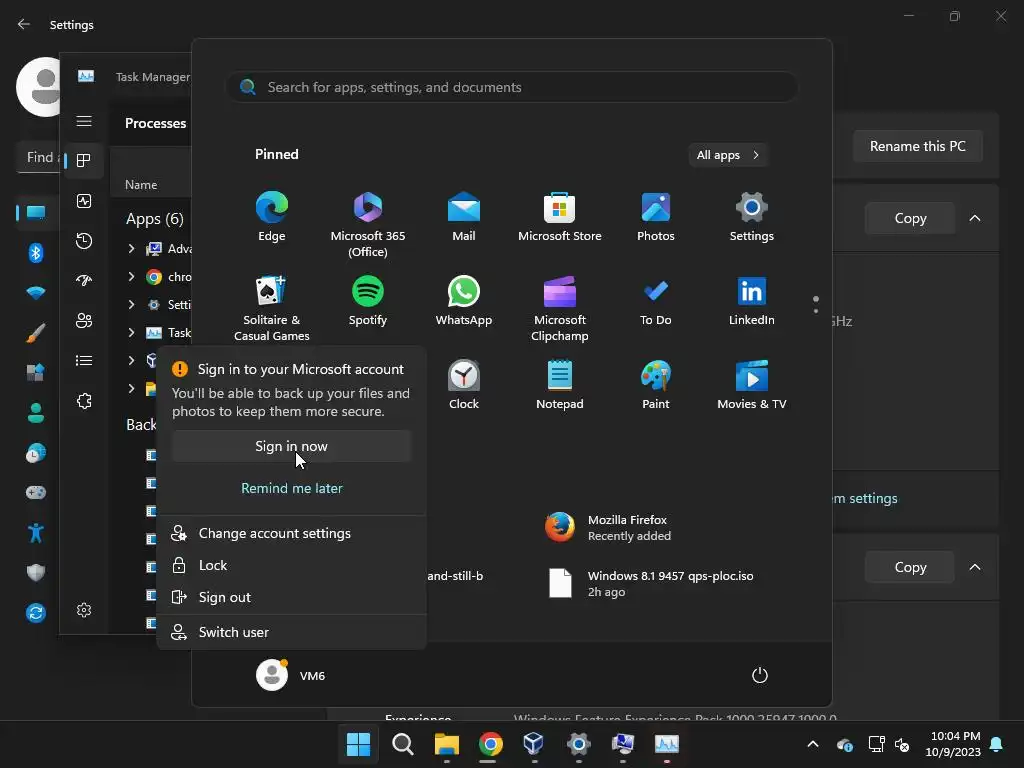Open Task Manager Details page

point(84,360)
